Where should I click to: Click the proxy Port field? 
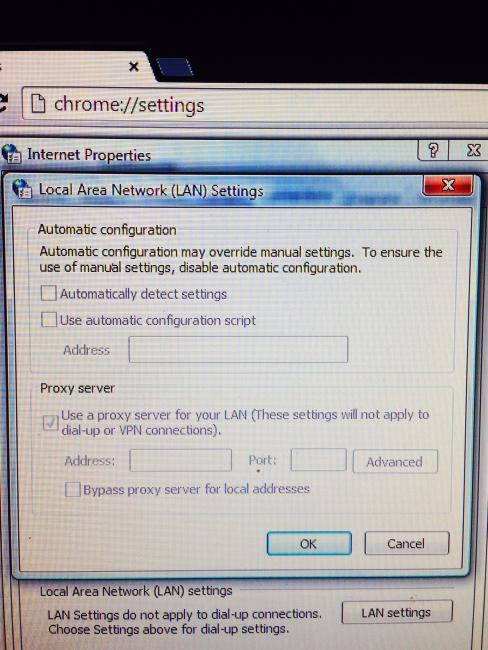pyautogui.click(x=318, y=460)
